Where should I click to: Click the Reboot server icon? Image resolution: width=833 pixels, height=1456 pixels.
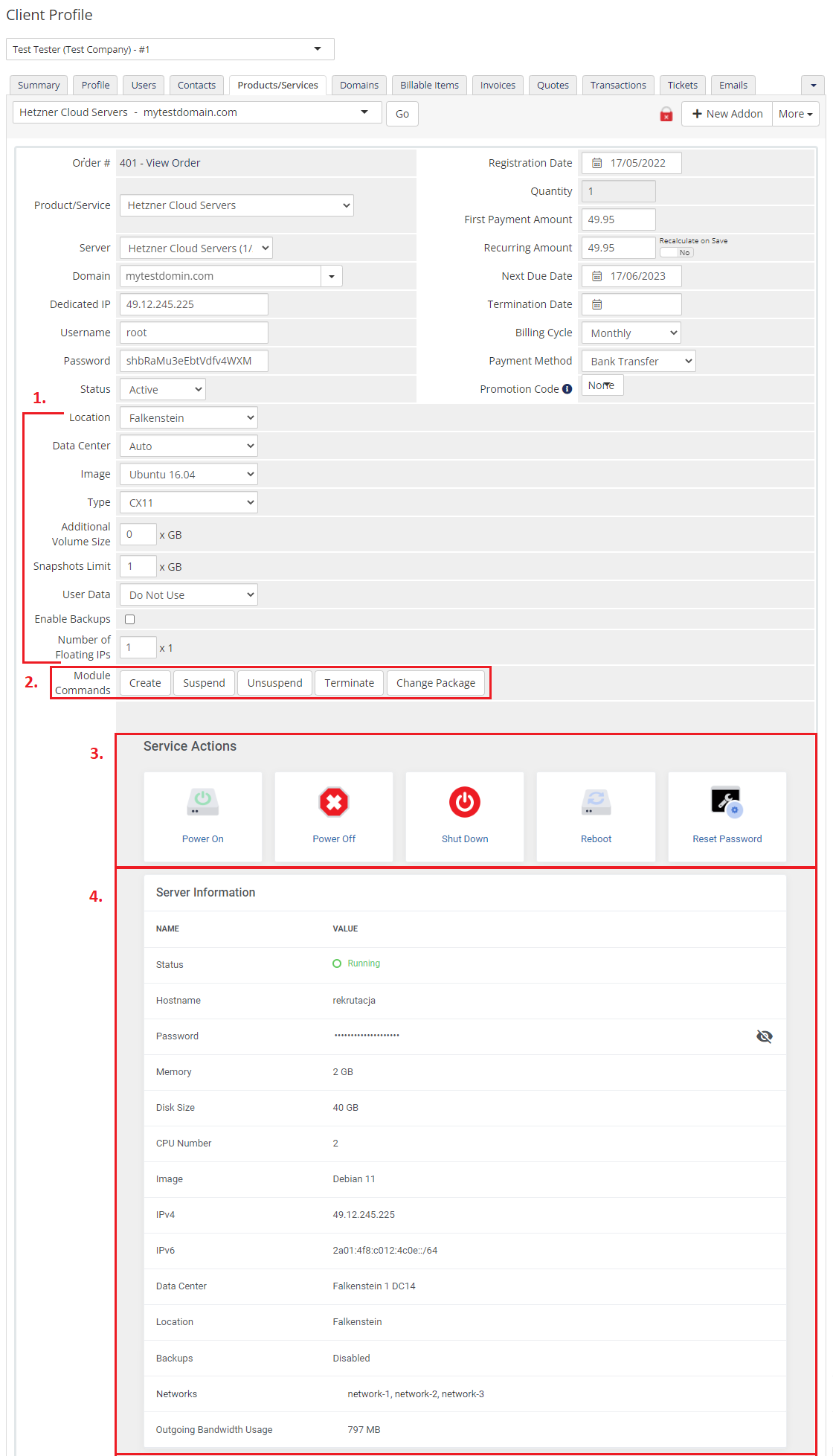(x=596, y=803)
